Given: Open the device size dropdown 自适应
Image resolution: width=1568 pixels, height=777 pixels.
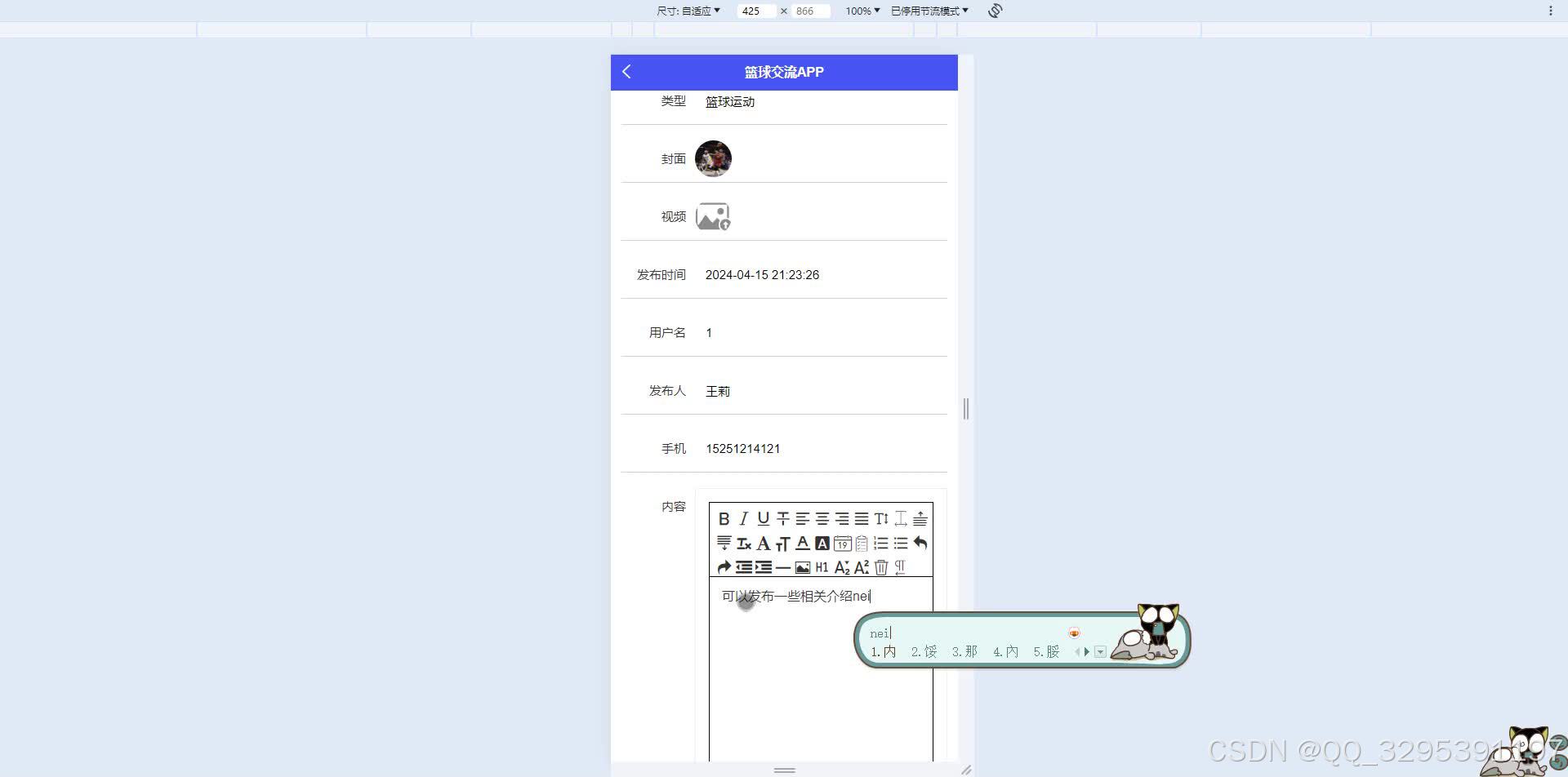Looking at the screenshot, I should tap(688, 11).
